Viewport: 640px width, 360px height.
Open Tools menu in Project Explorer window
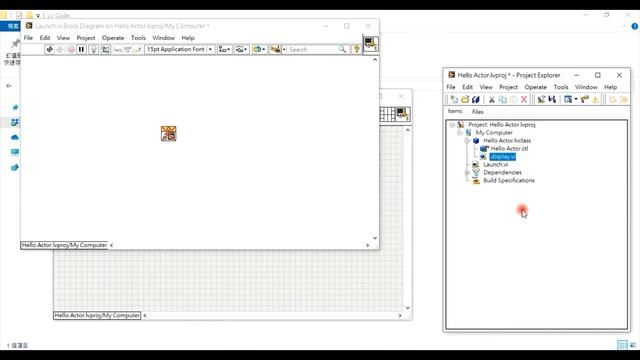561,87
